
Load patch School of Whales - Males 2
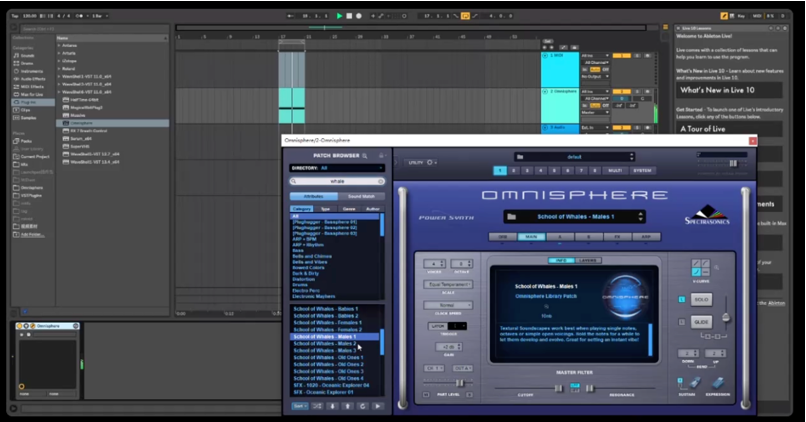[325, 343]
